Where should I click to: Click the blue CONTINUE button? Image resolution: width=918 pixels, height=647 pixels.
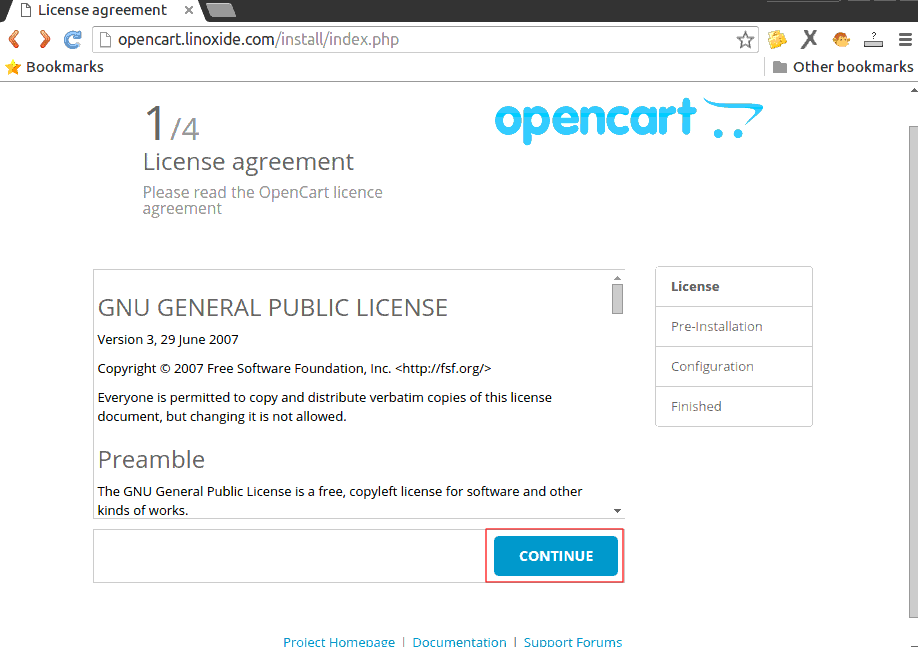[x=556, y=556]
